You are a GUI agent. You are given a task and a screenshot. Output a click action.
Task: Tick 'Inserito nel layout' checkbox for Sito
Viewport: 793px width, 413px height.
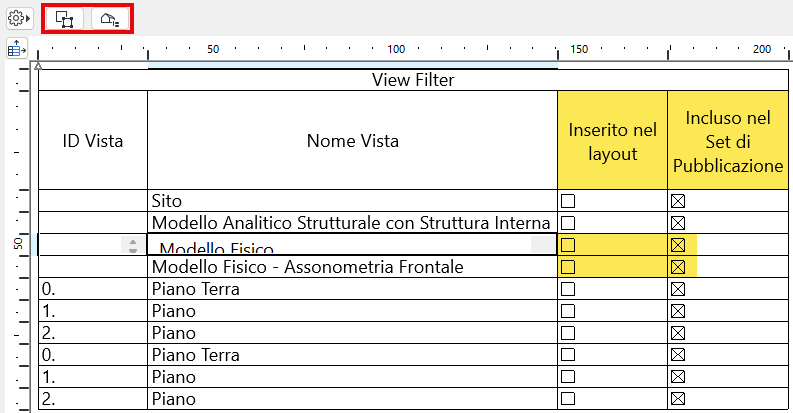pos(568,201)
